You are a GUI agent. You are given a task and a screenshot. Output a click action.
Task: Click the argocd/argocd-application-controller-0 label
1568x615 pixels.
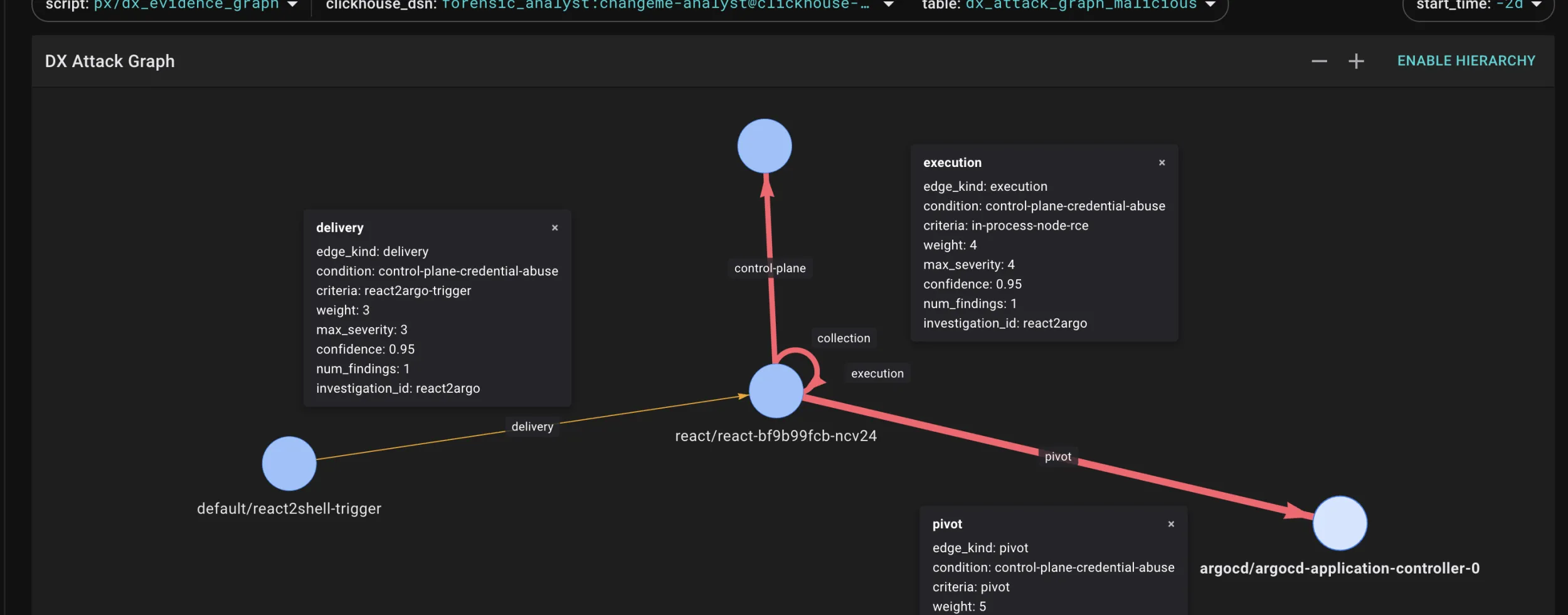tap(1340, 569)
